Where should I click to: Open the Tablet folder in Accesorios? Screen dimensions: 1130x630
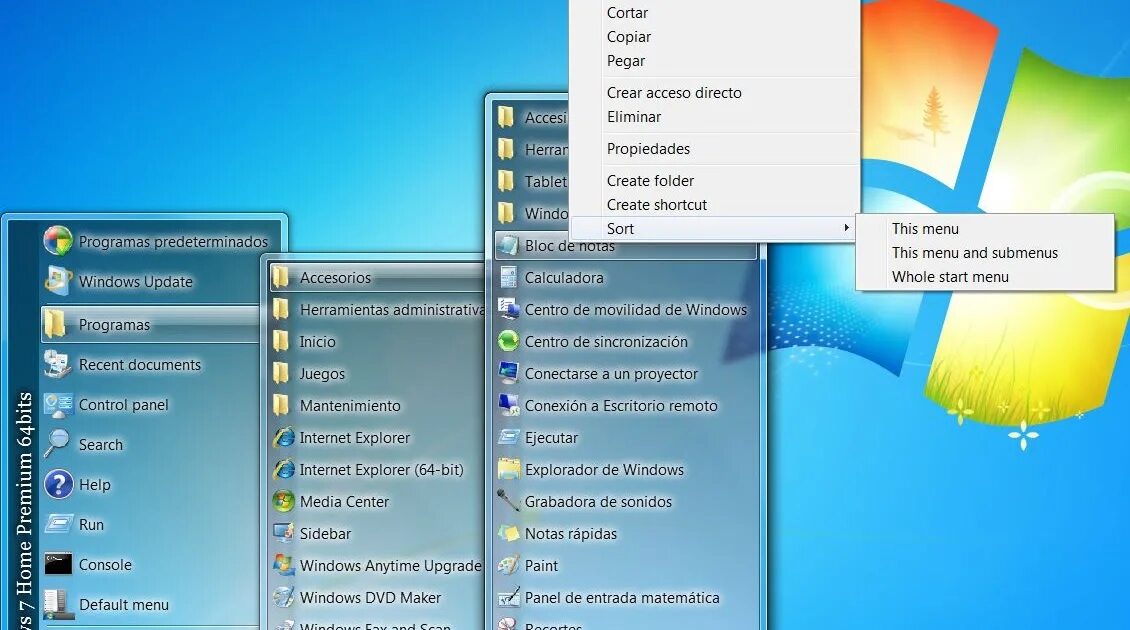coord(533,181)
